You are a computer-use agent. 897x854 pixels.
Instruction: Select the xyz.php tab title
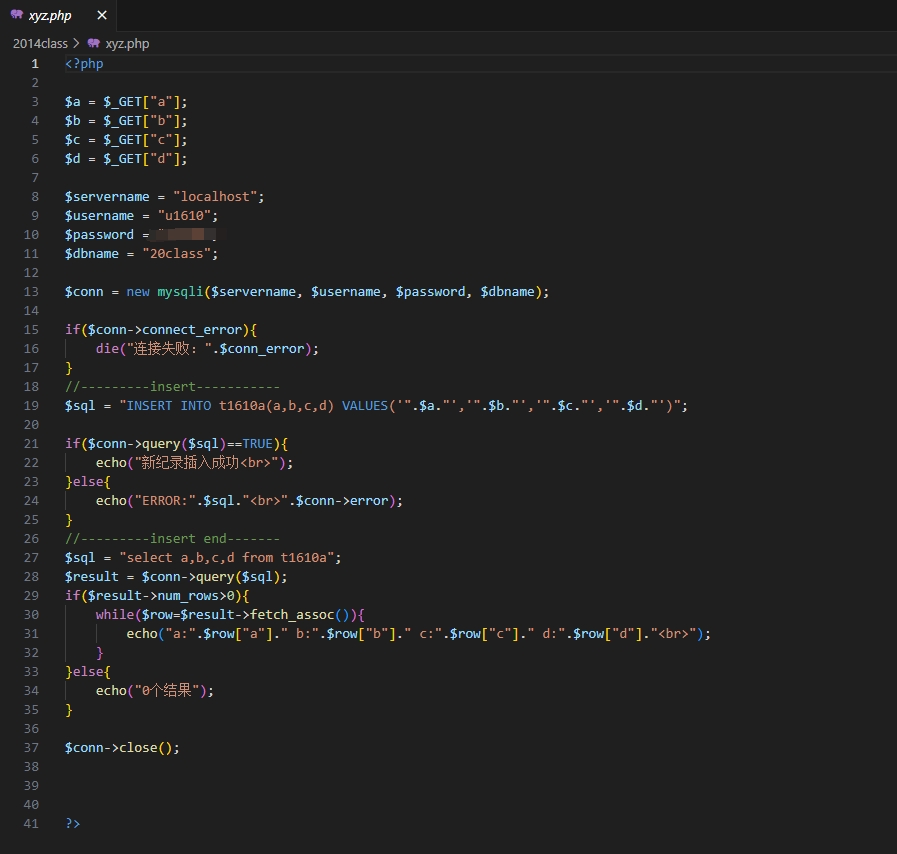pyautogui.click(x=50, y=16)
